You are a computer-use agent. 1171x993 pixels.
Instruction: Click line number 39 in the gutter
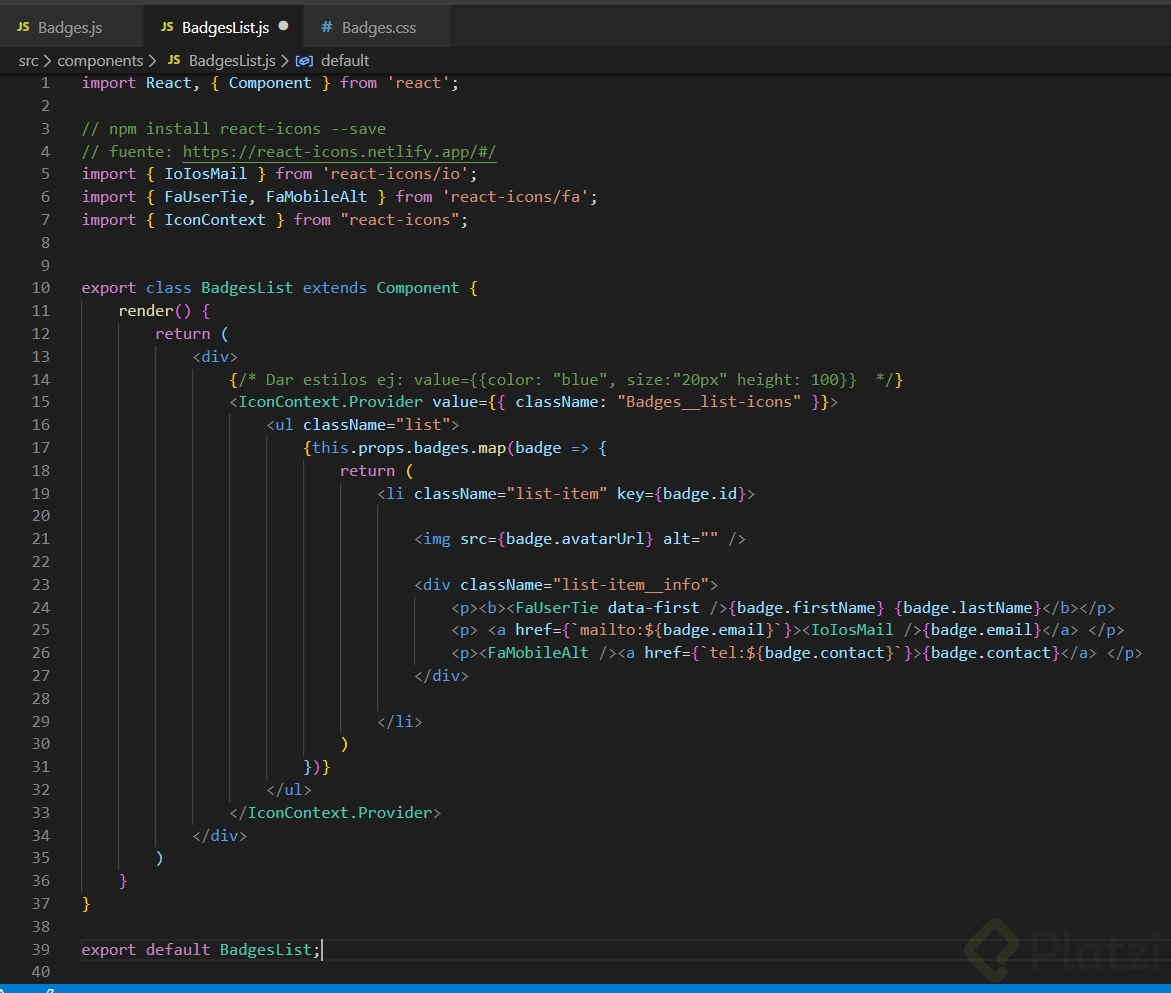point(41,950)
